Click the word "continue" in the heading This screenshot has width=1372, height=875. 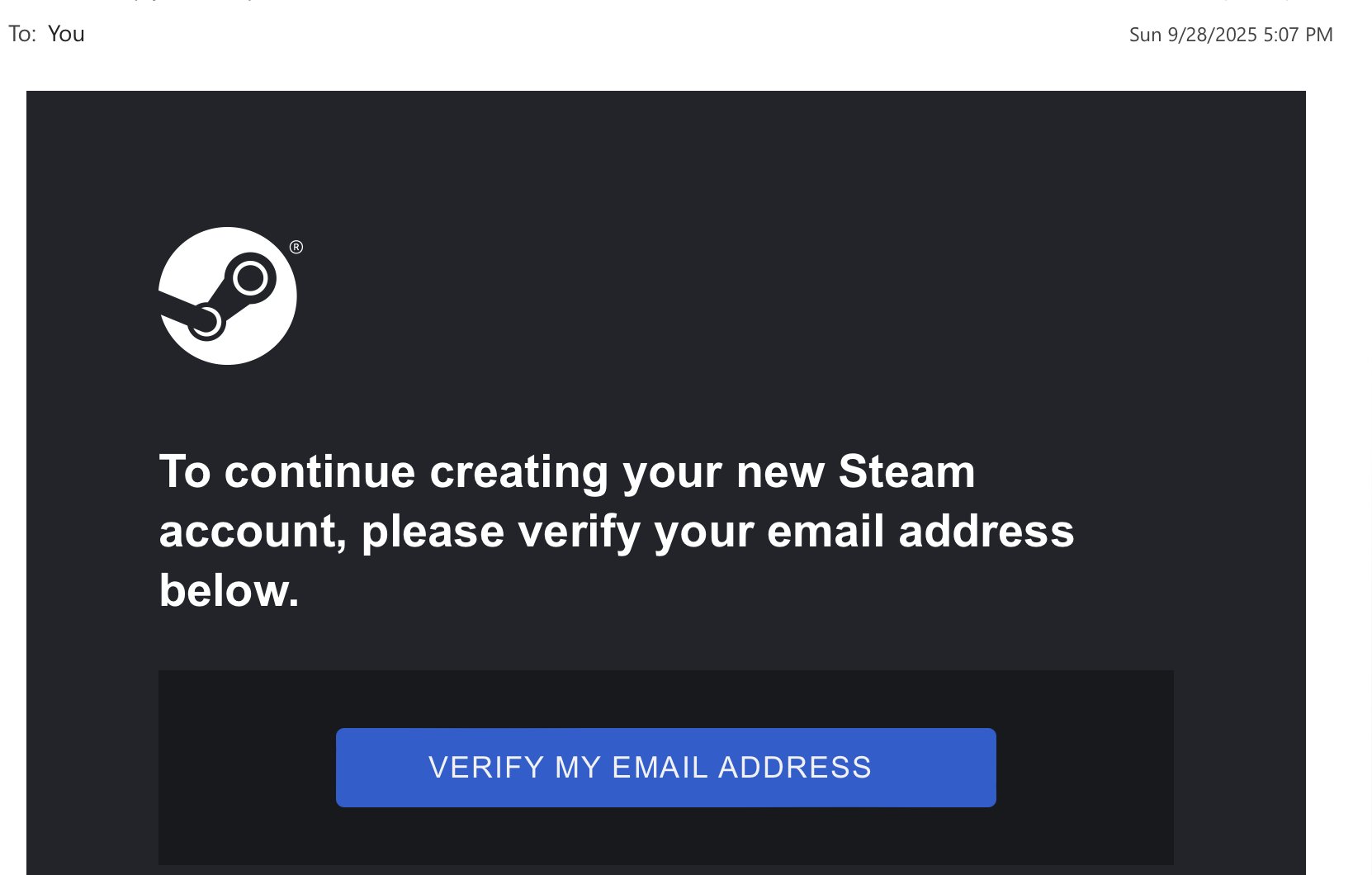[319, 471]
